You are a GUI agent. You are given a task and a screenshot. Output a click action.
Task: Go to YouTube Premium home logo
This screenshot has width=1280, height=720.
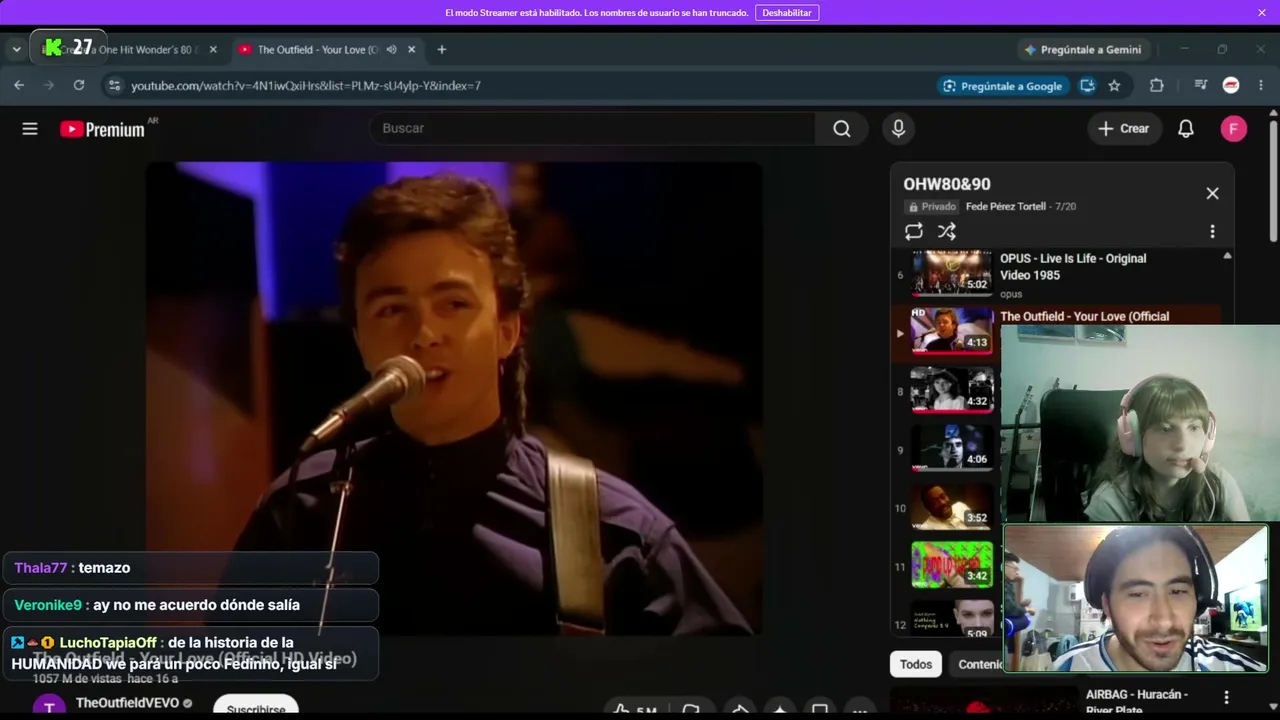102,129
